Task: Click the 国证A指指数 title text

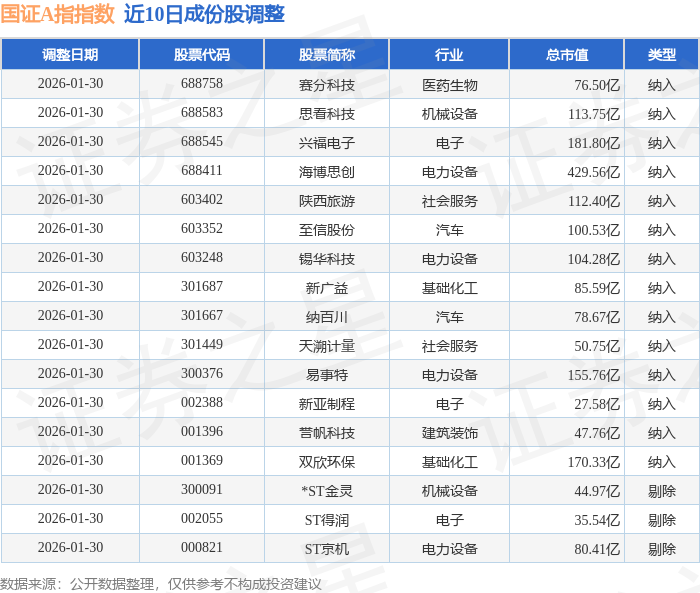Action: tap(58, 14)
